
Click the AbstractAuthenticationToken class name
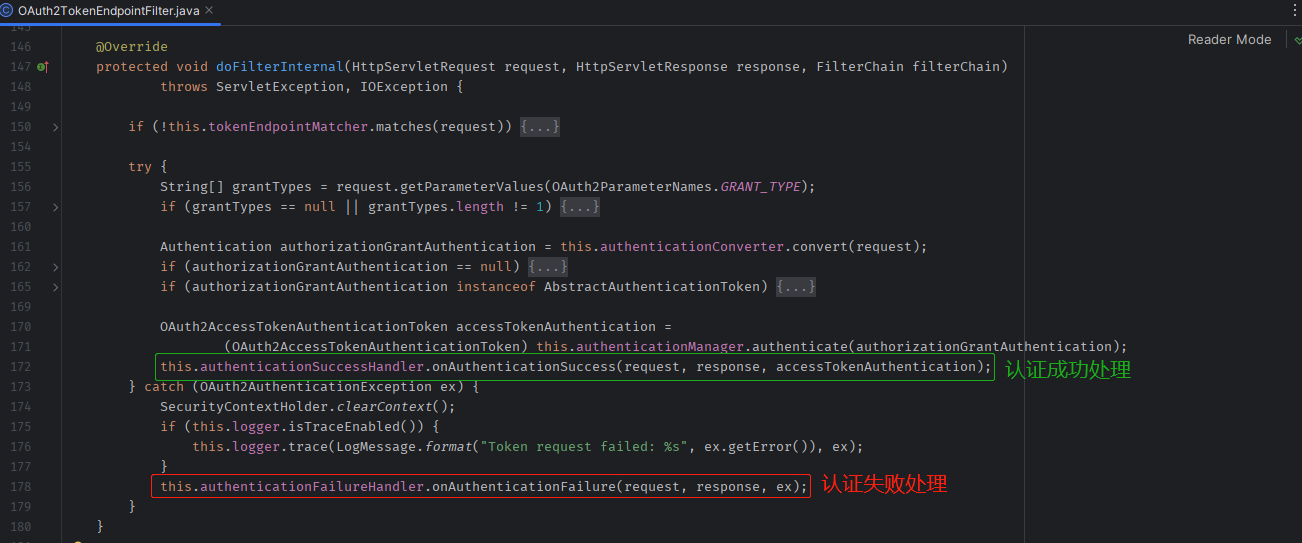pos(652,287)
